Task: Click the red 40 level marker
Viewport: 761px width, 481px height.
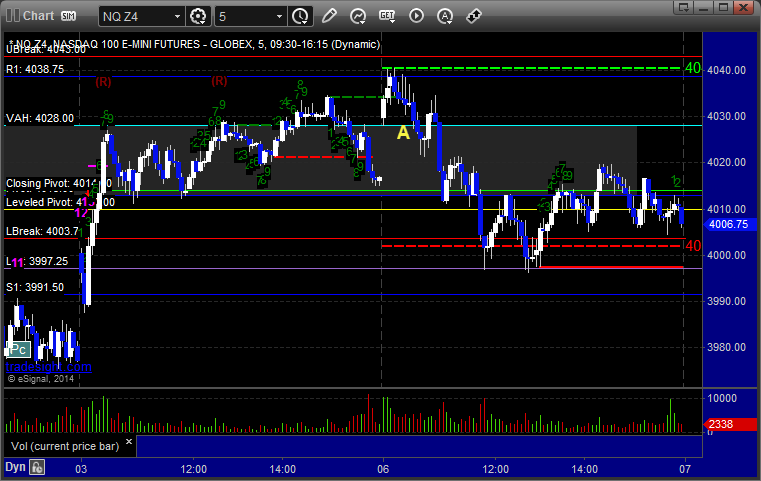Action: point(693,246)
